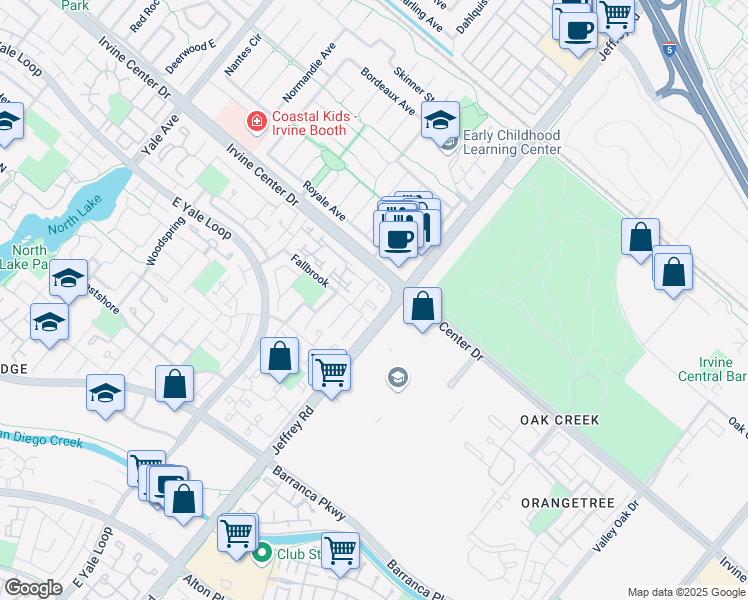
Task: Select the Nantes Cir street label
Action: pyautogui.click(x=243, y=54)
